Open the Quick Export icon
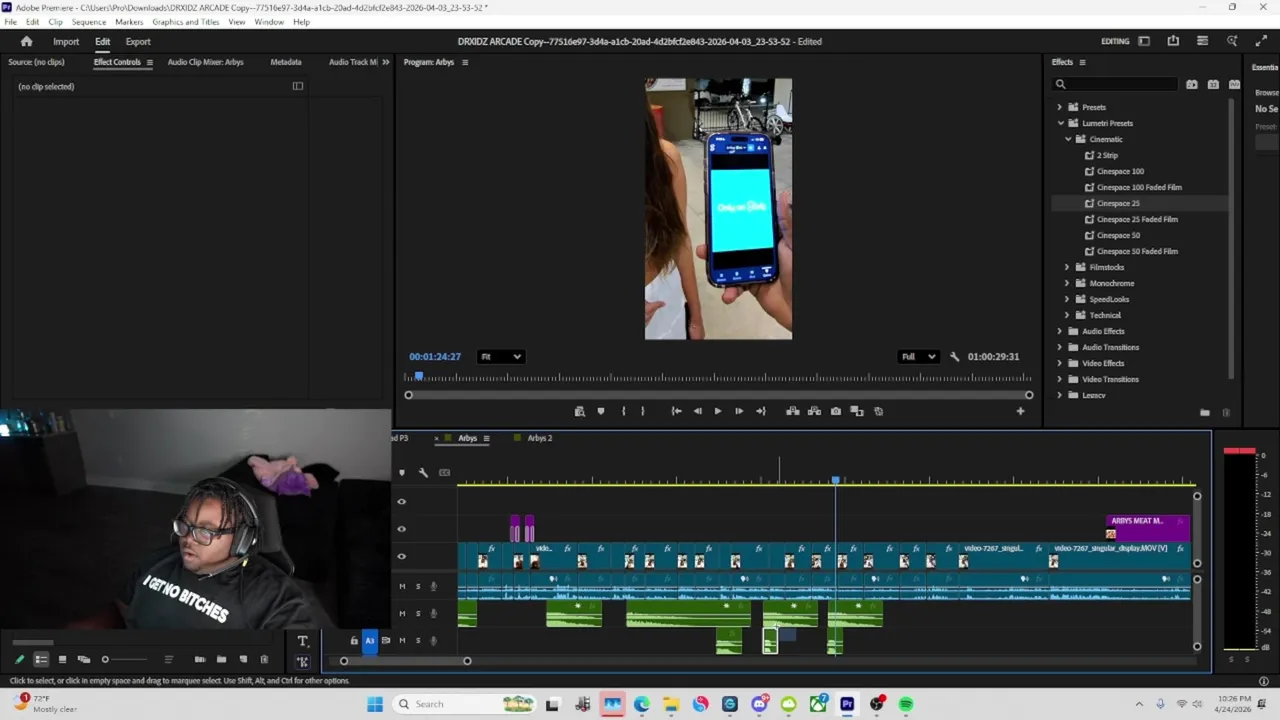 pyautogui.click(x=1173, y=41)
